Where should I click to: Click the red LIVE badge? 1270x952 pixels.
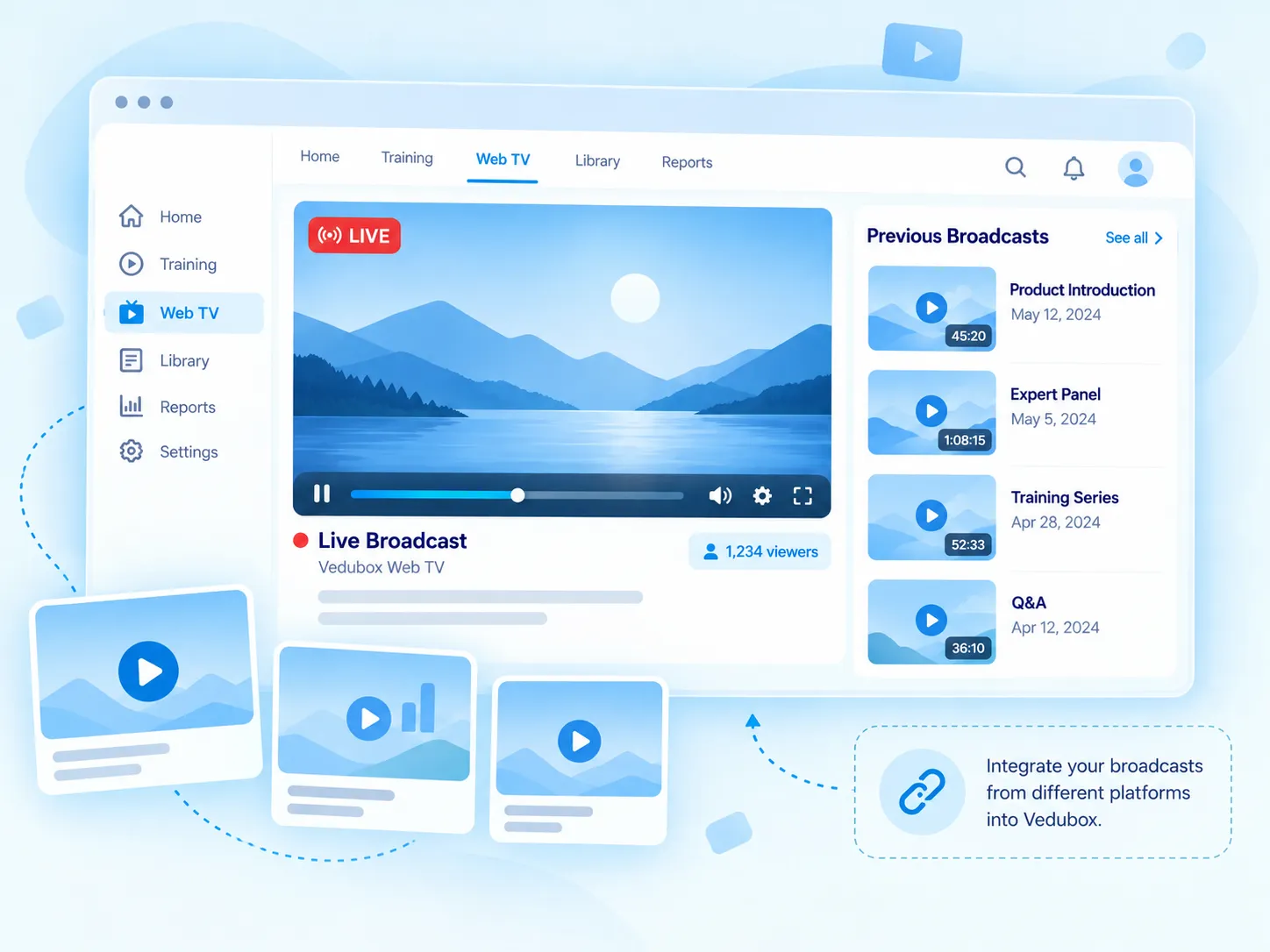354,236
